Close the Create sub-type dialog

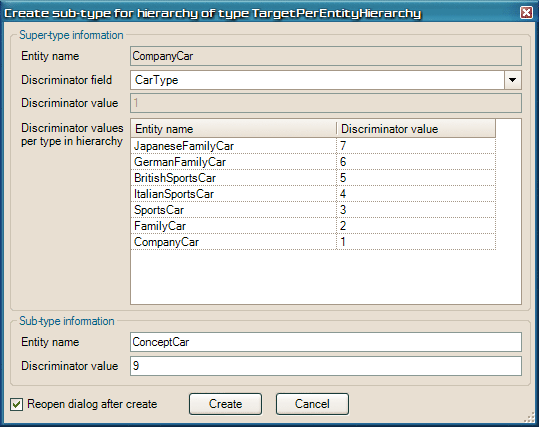point(526,13)
